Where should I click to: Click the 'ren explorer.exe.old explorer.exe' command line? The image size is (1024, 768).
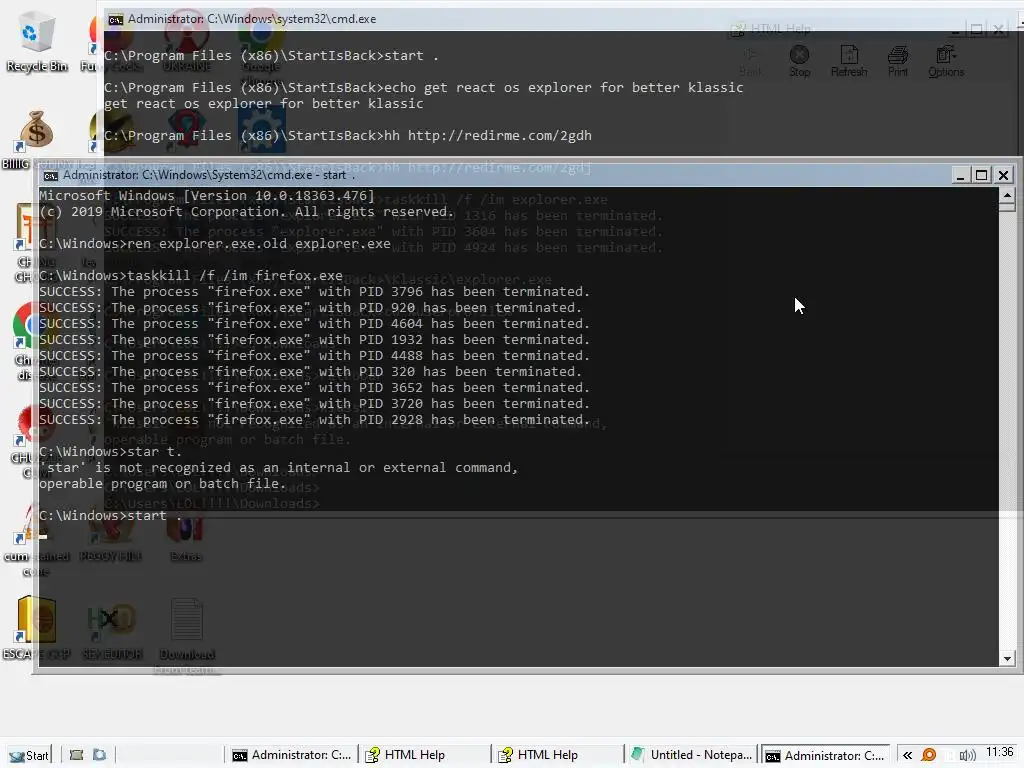[215, 244]
